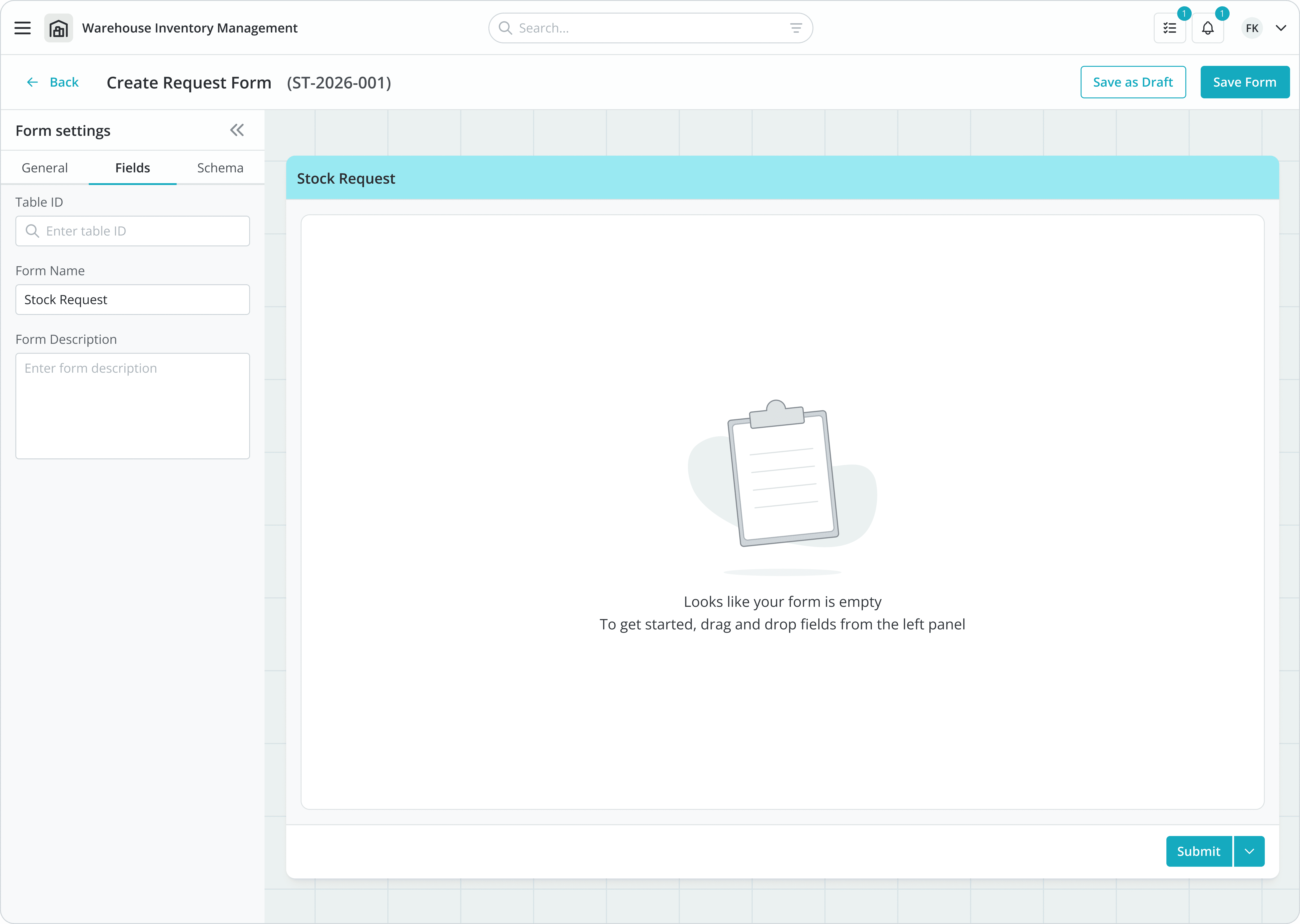
Task: Open the Submit button dropdown arrow
Action: pyautogui.click(x=1249, y=851)
